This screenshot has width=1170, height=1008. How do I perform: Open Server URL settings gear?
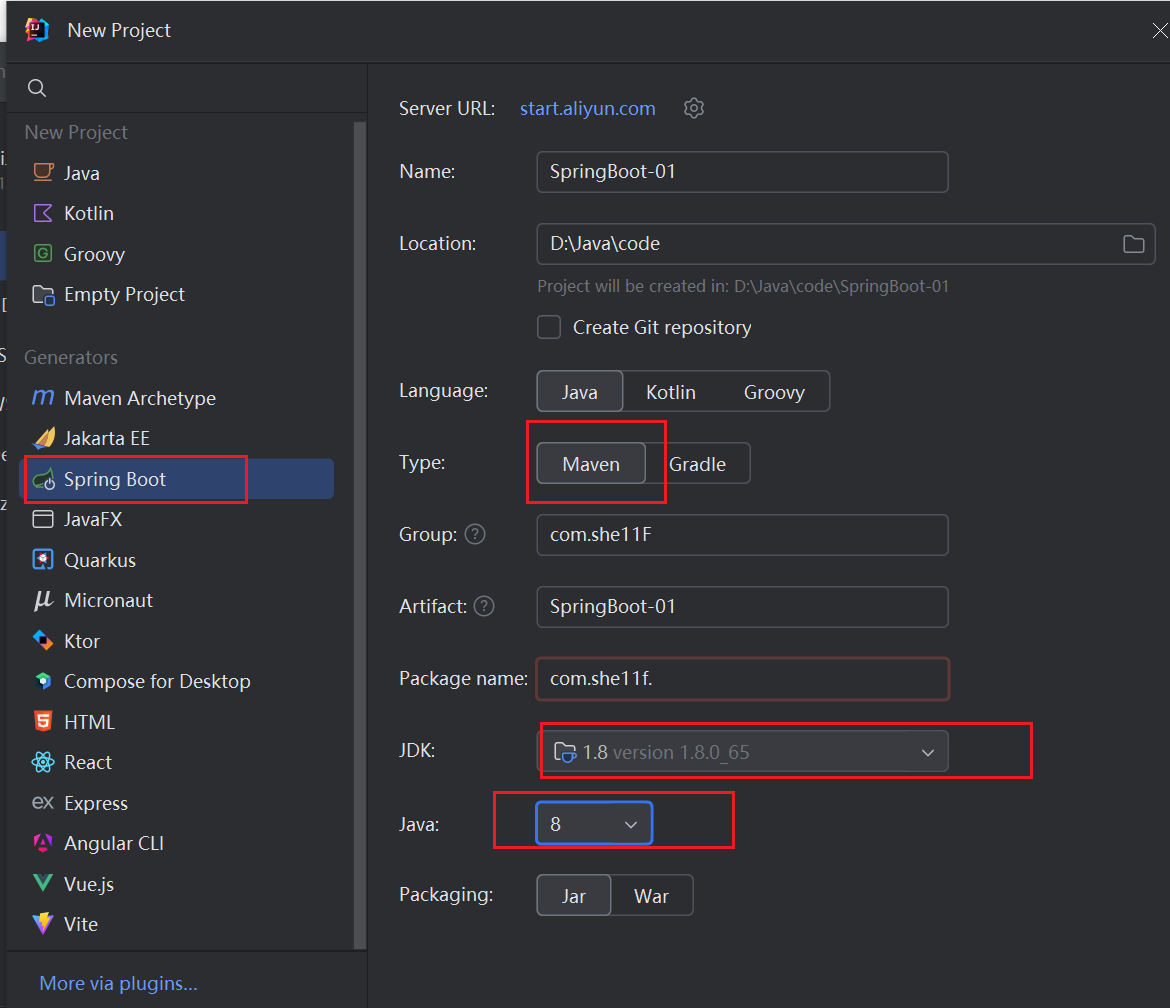pyautogui.click(x=694, y=108)
